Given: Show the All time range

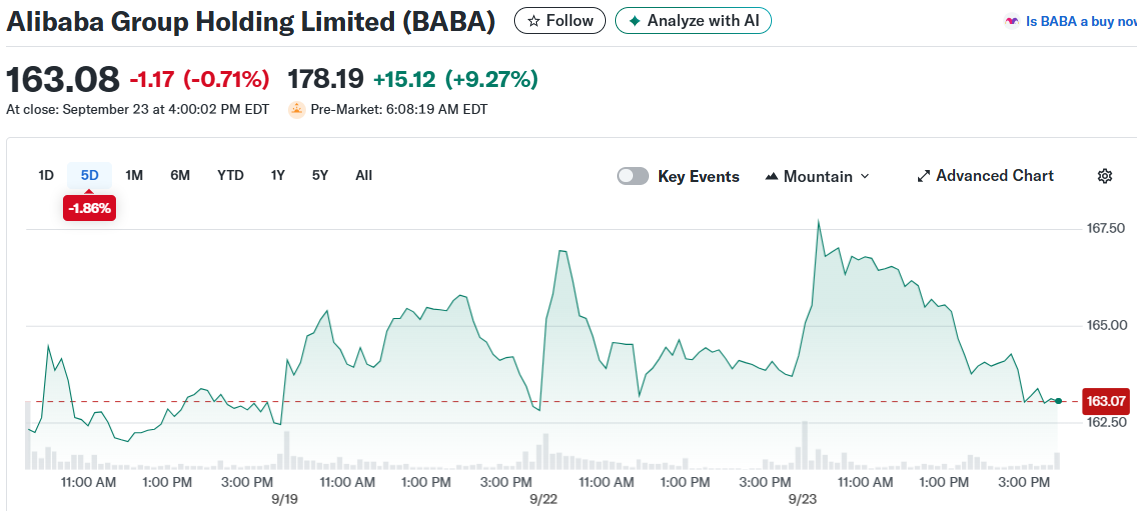Looking at the screenshot, I should (x=364, y=175).
